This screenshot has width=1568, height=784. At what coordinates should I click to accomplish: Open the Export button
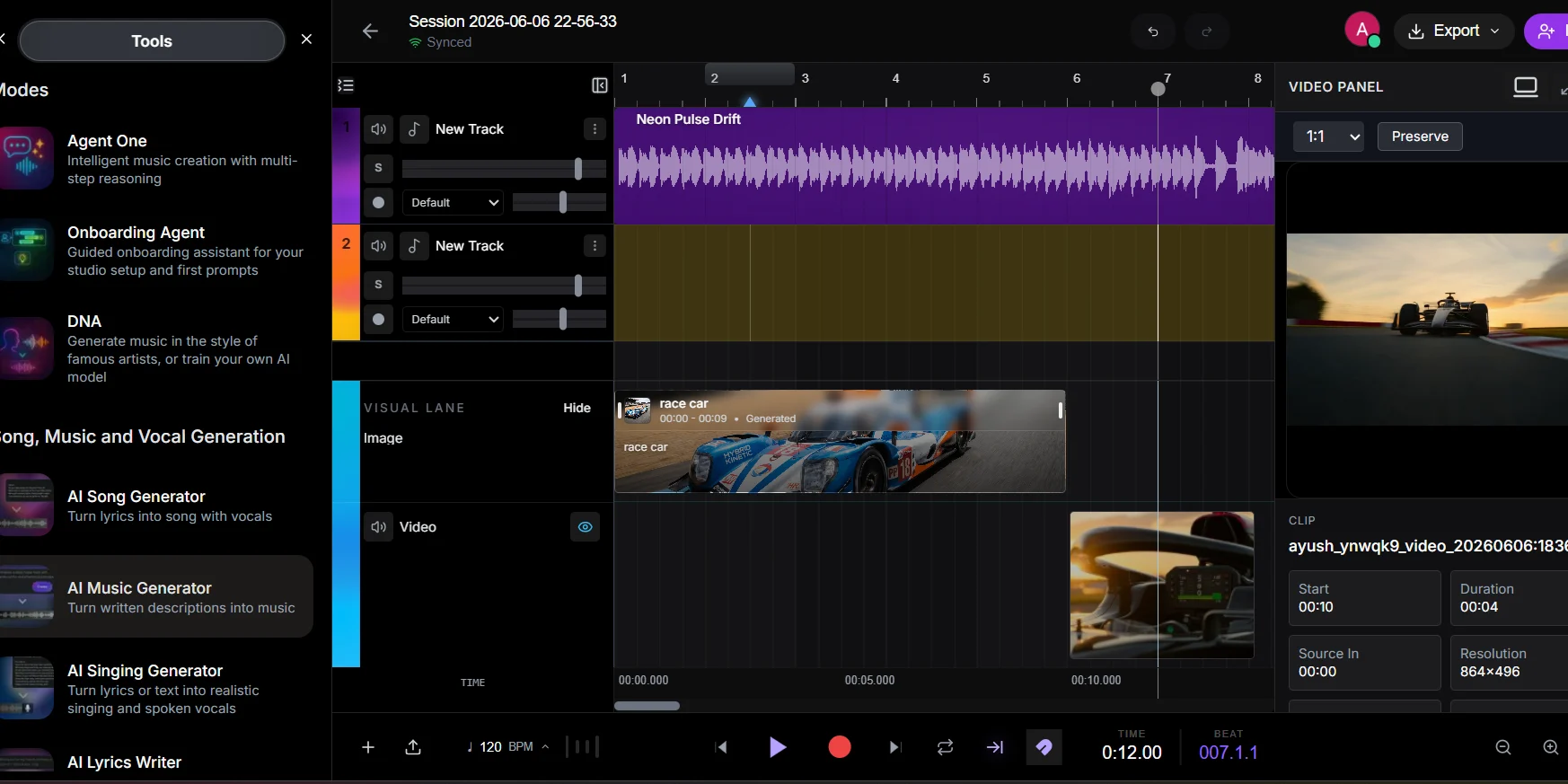pos(1453,31)
